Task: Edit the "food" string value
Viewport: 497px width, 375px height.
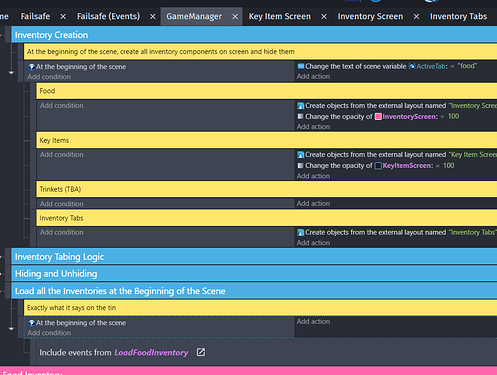Action: pyautogui.click(x=467, y=66)
